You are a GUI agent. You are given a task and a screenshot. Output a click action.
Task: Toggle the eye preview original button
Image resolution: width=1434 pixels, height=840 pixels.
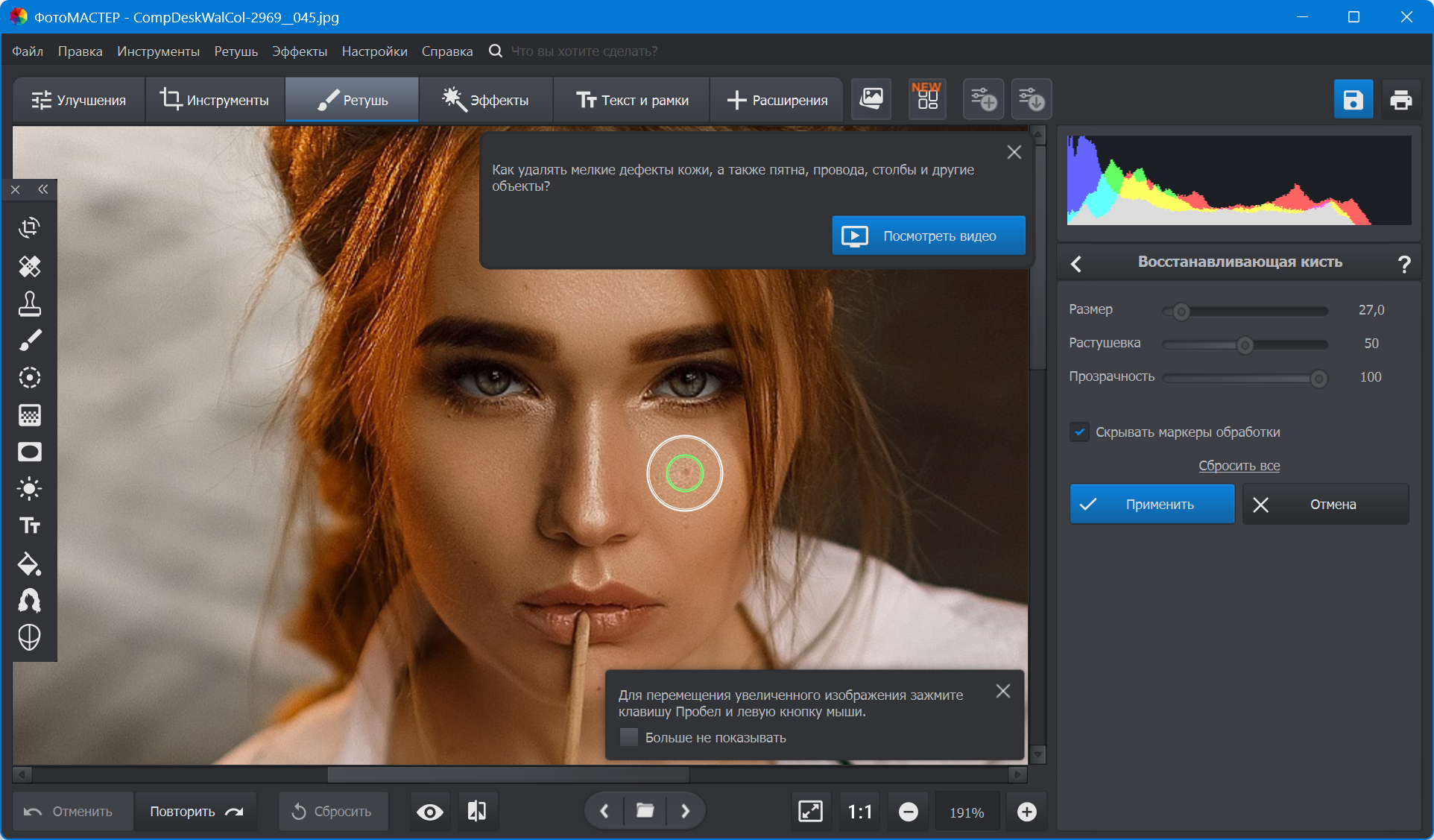coord(430,811)
